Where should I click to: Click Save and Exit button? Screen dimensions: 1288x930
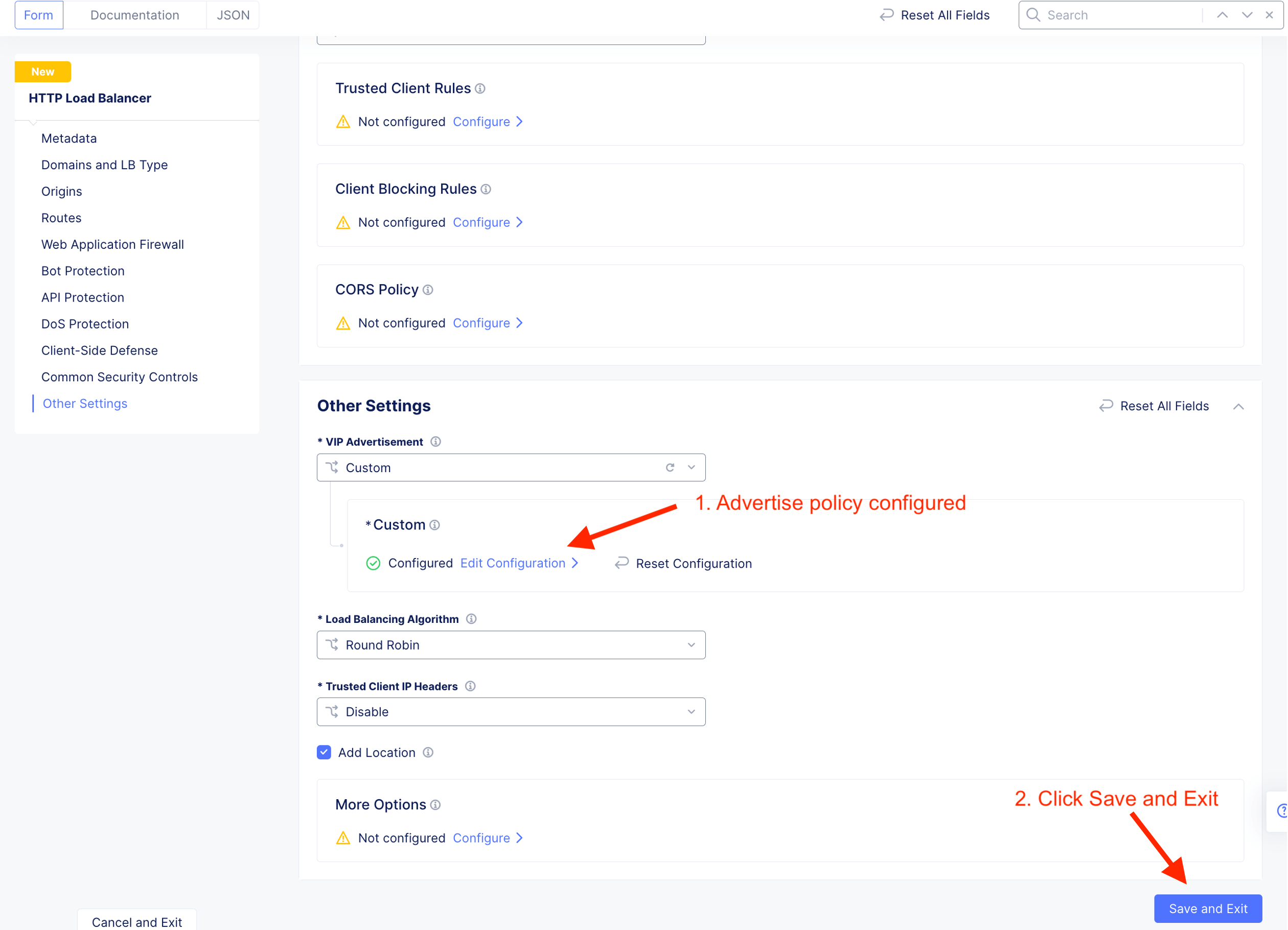point(1208,909)
